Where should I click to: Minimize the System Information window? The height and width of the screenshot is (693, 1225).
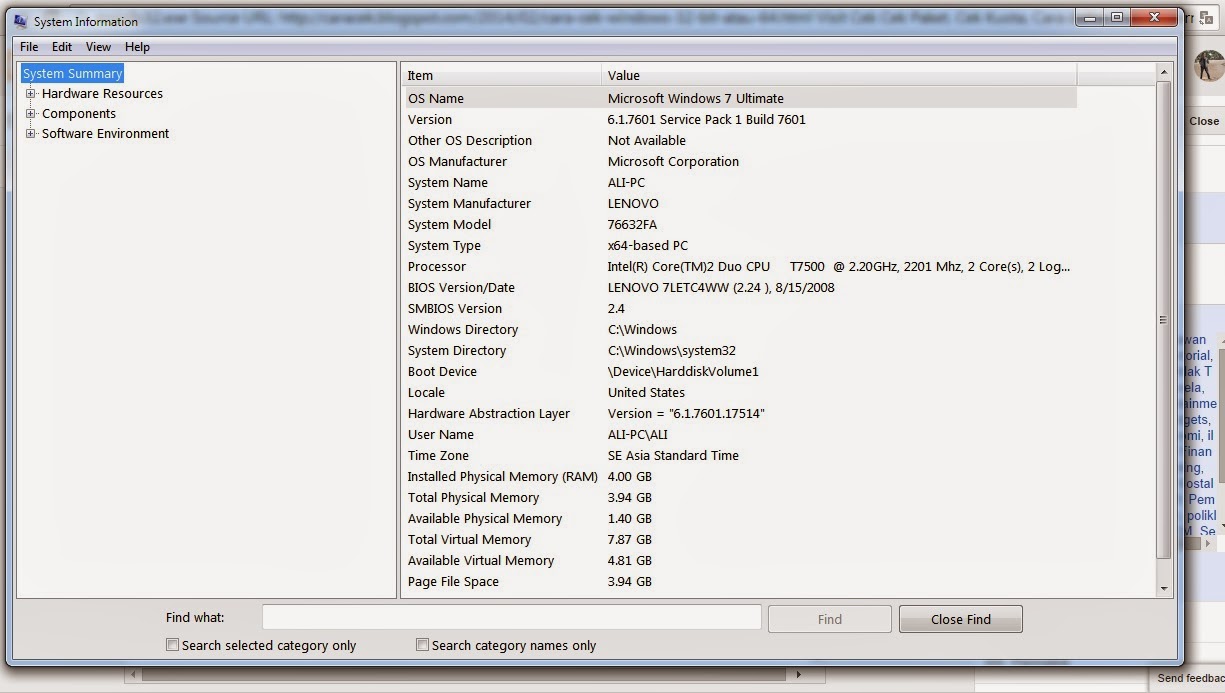coord(1091,17)
